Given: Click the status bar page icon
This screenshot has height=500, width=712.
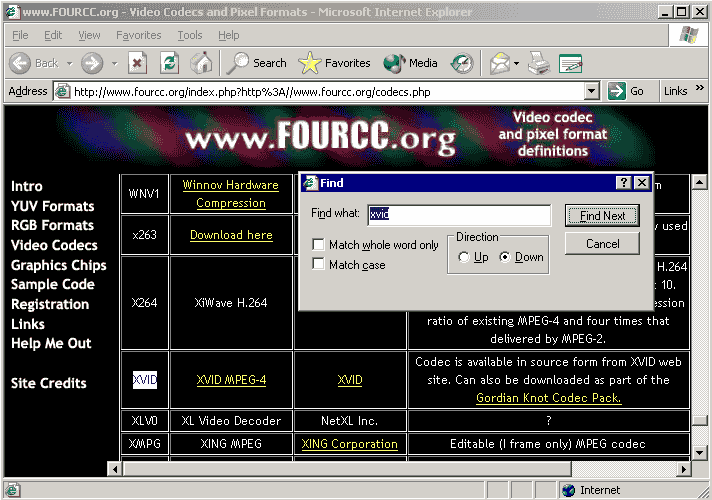Looking at the screenshot, I should tap(12, 490).
